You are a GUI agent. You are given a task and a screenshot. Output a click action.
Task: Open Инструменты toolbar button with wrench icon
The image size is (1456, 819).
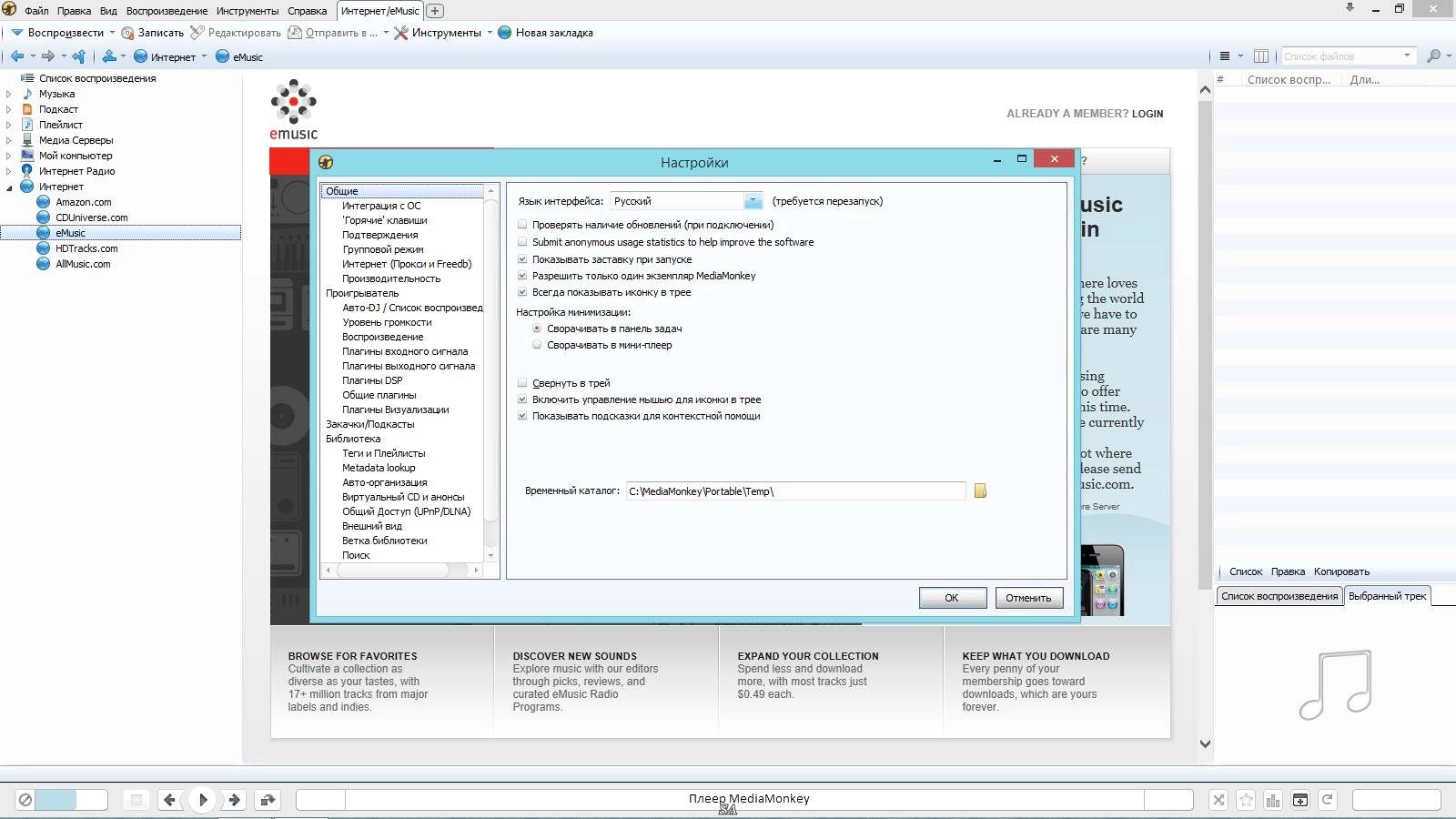(x=438, y=33)
